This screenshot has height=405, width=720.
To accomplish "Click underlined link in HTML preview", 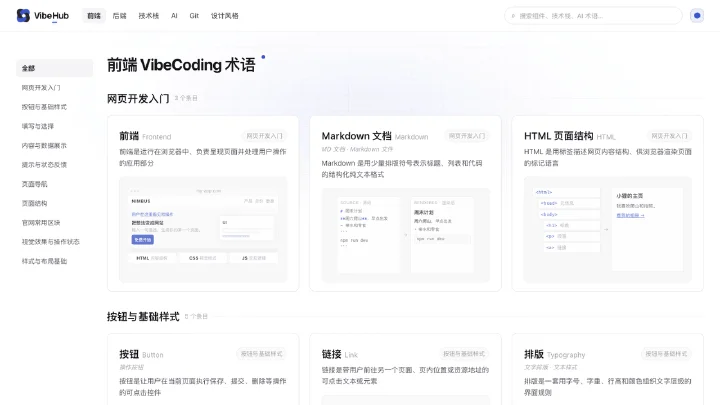I will tap(630, 215).
